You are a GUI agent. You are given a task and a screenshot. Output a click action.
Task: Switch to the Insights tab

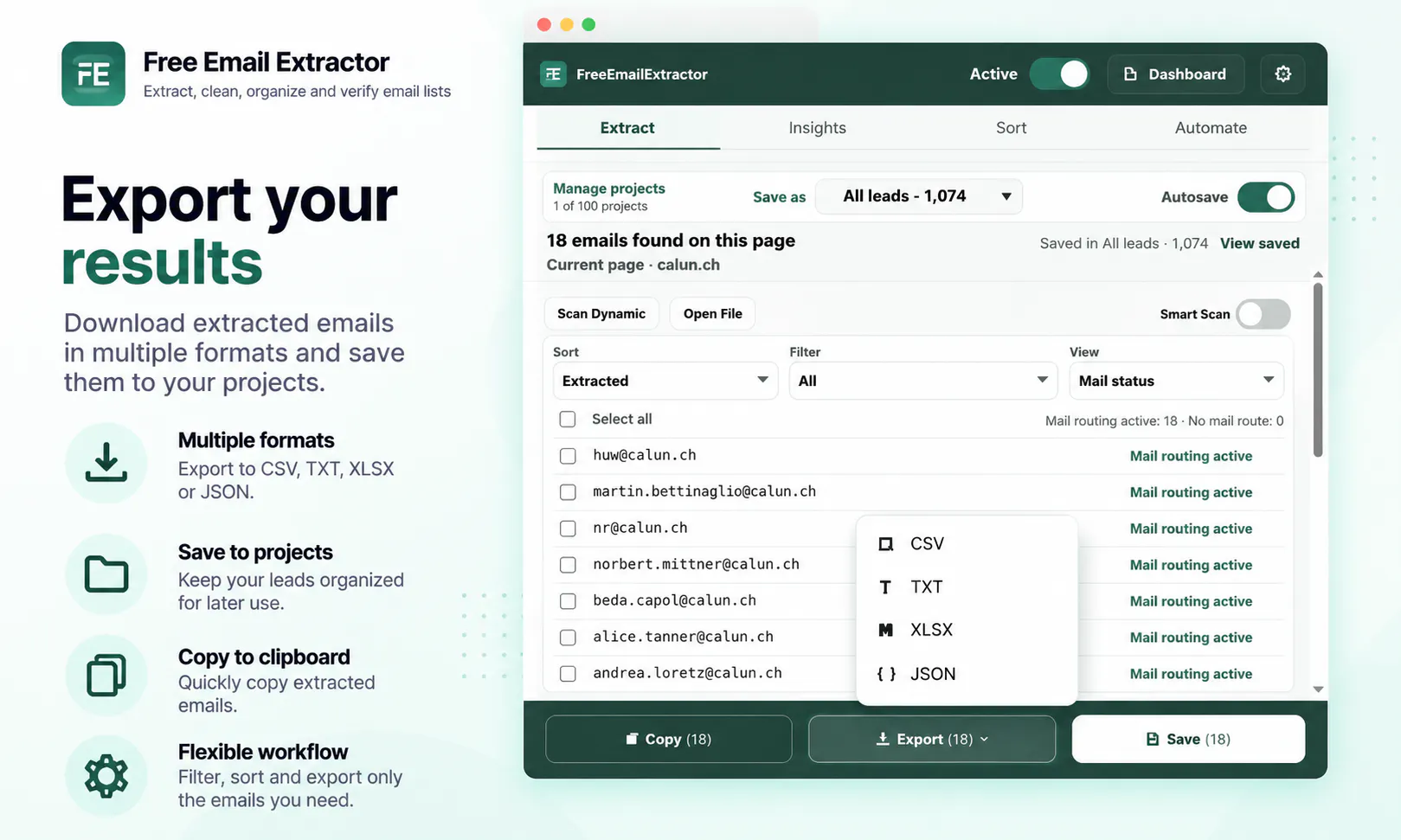click(x=817, y=128)
